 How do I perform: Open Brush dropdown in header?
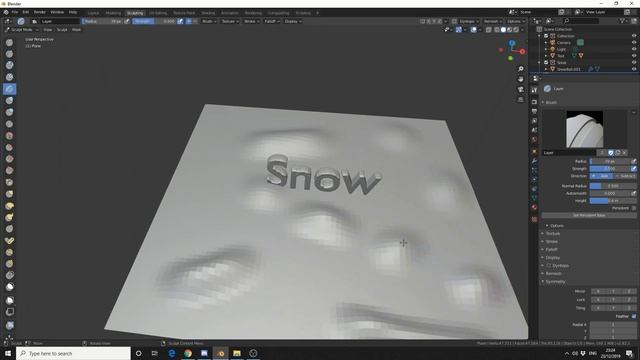pyautogui.click(x=209, y=21)
